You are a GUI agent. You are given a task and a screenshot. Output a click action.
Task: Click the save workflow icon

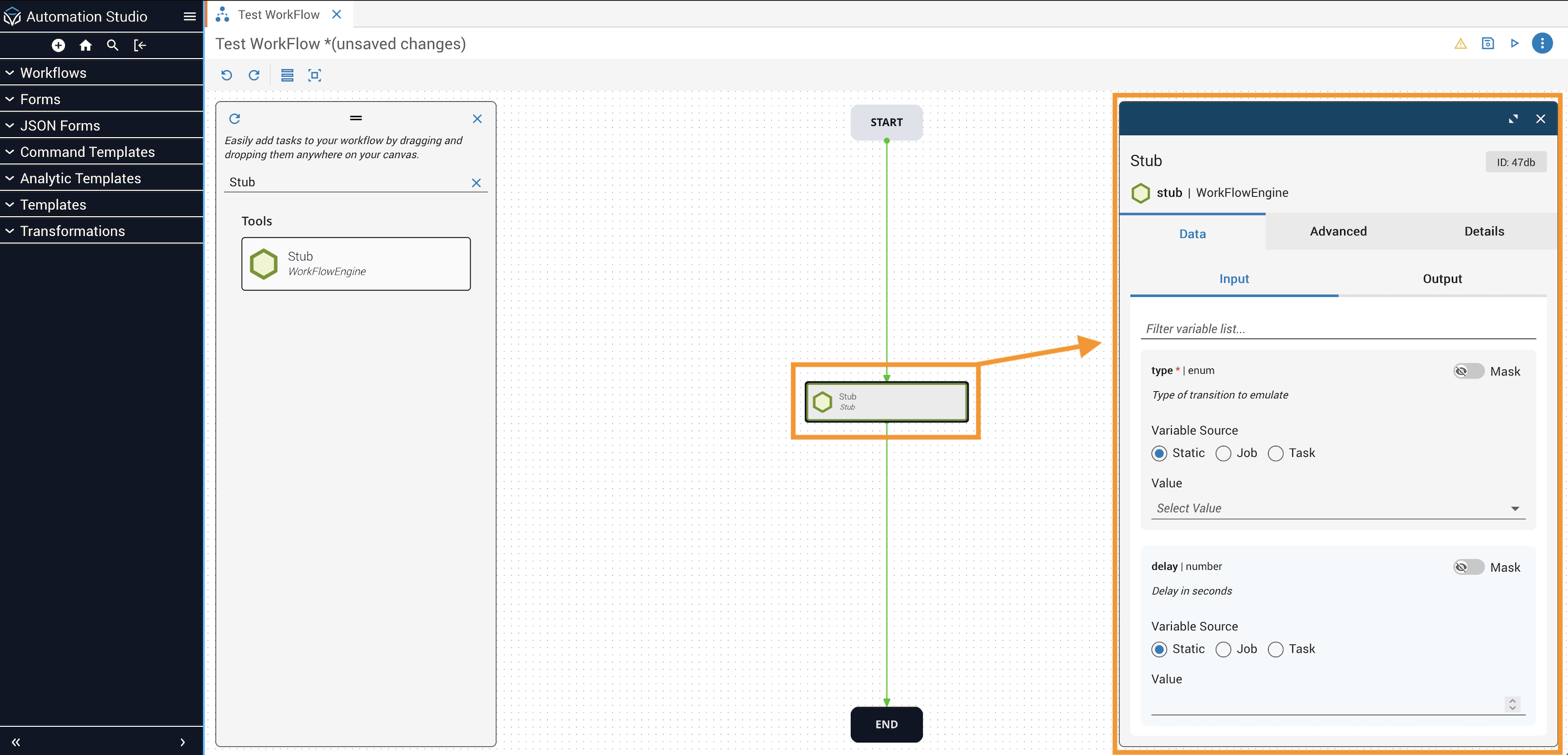pos(1487,43)
